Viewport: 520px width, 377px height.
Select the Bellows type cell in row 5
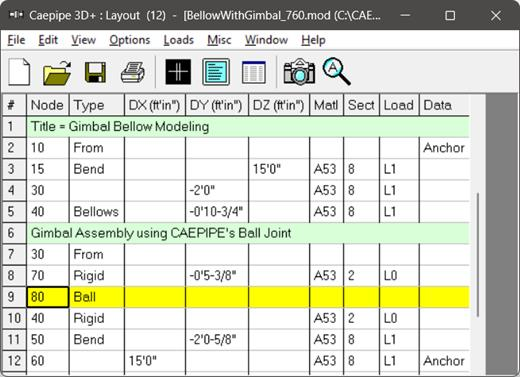[x=97, y=212]
